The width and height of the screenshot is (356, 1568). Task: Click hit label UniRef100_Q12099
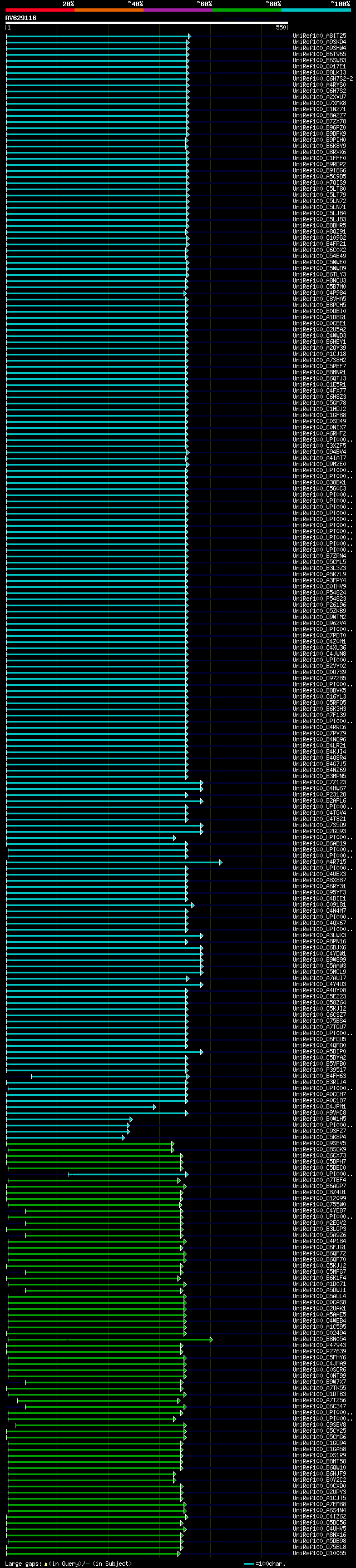pyautogui.click(x=319, y=1199)
